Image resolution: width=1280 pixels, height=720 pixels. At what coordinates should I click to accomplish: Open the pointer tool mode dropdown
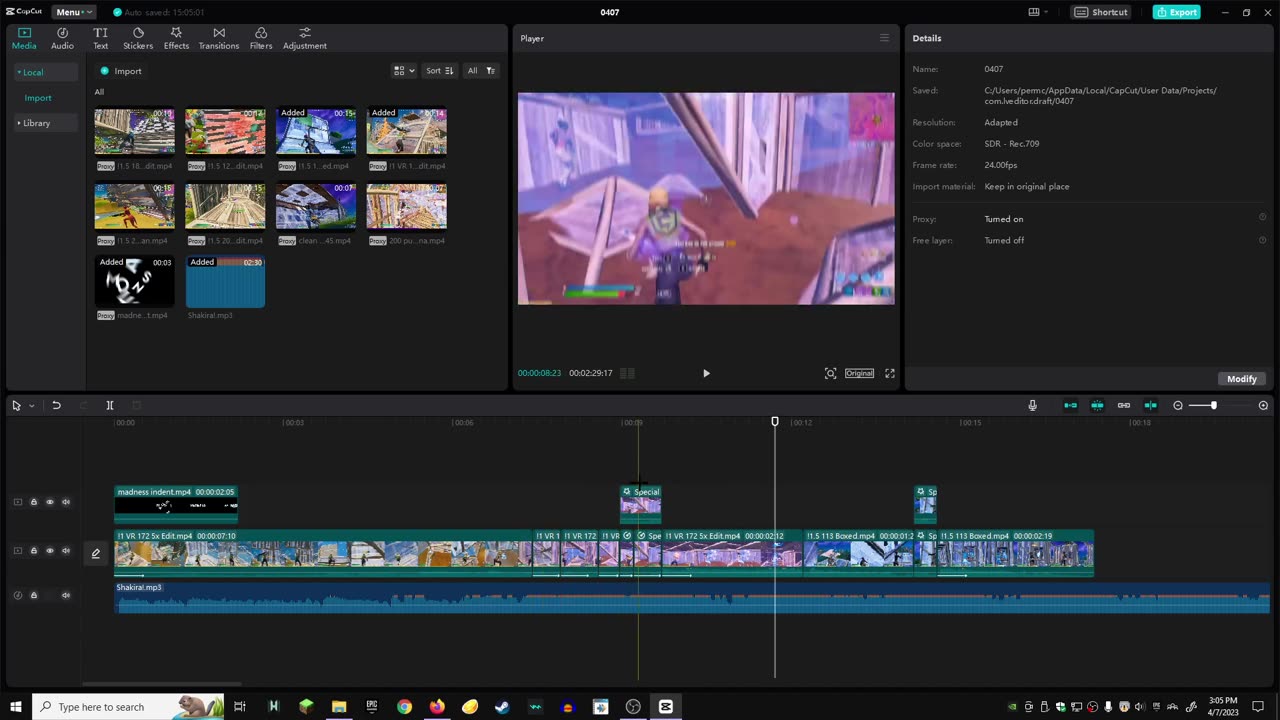[31, 405]
